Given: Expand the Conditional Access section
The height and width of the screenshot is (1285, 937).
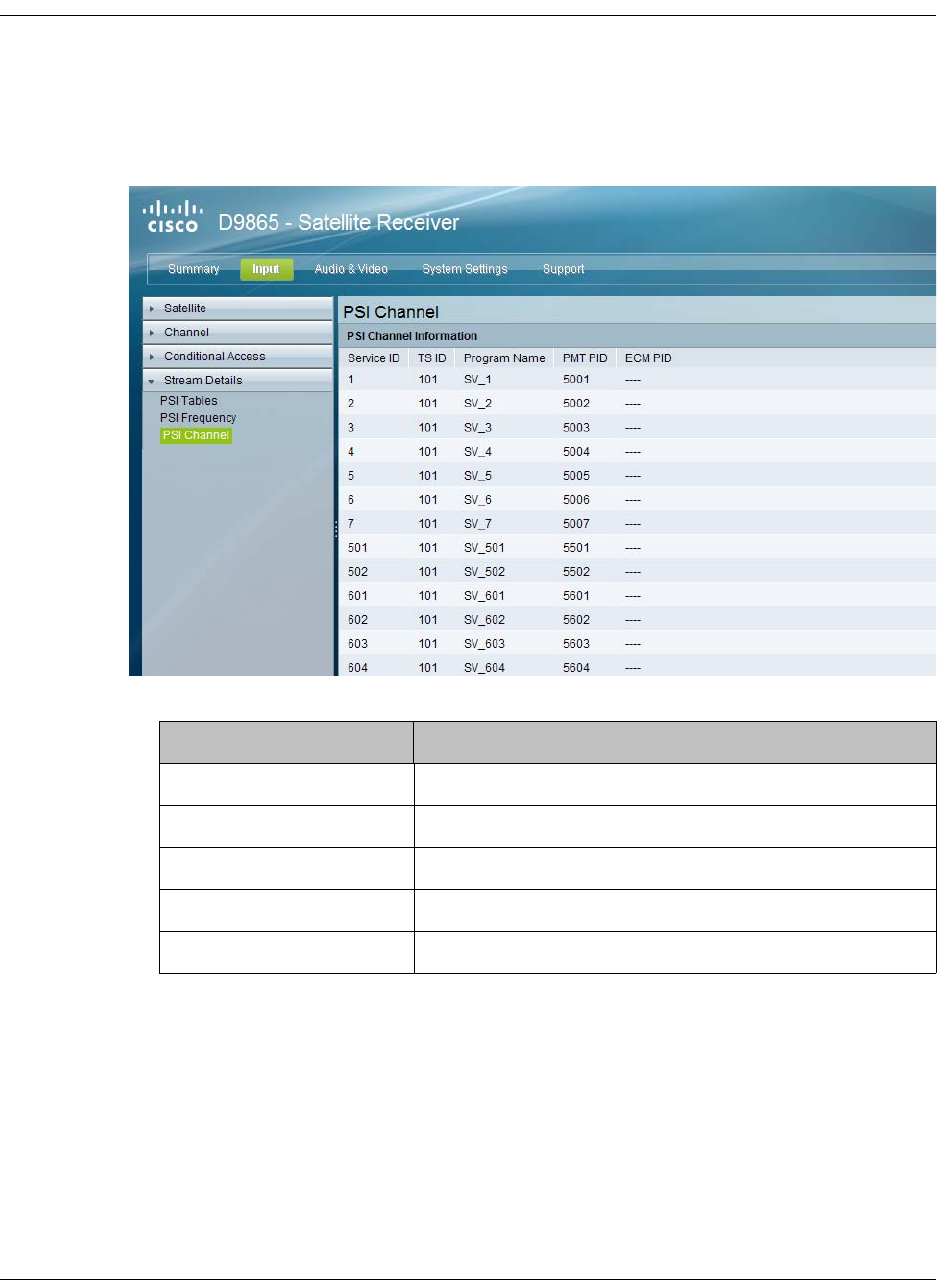Looking at the screenshot, I should (237, 356).
